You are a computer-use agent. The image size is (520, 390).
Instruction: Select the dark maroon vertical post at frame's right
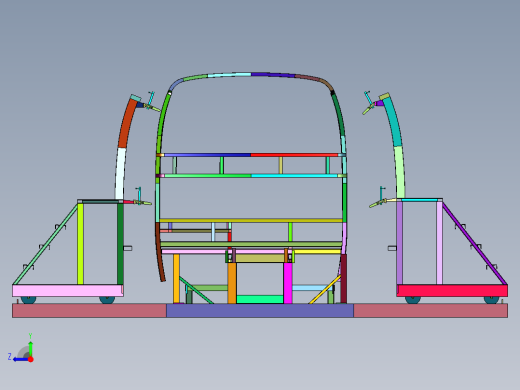344,279
